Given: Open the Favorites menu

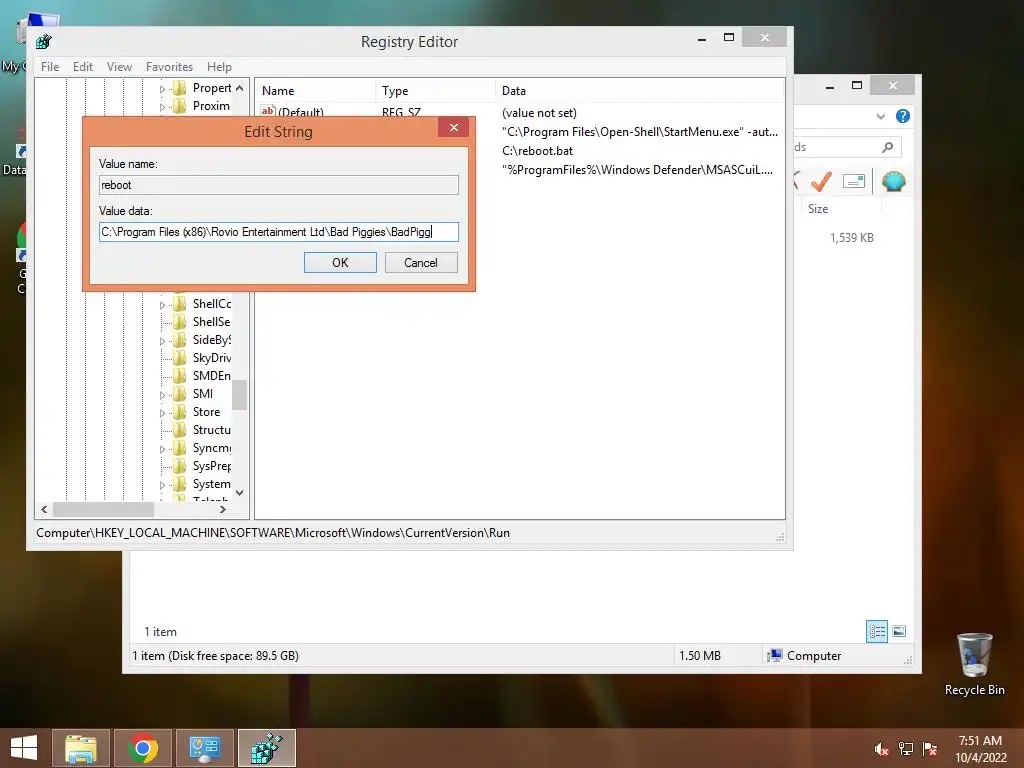Looking at the screenshot, I should (169, 67).
